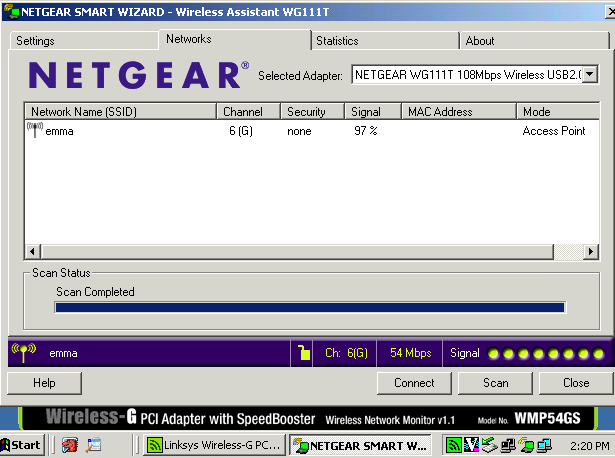Sort networks by Channel column
The width and height of the screenshot is (615, 458).
(249, 112)
